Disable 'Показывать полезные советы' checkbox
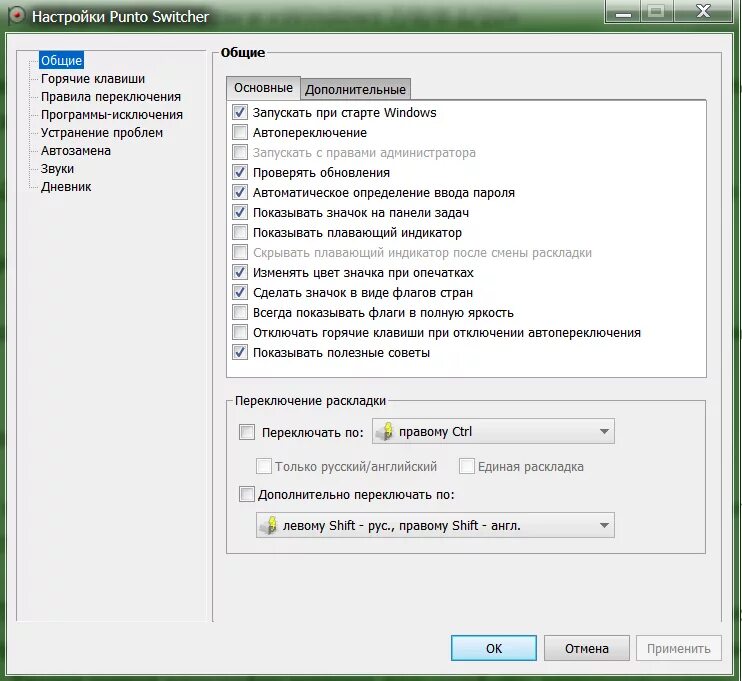Viewport: 742px width, 681px height. coord(240,352)
